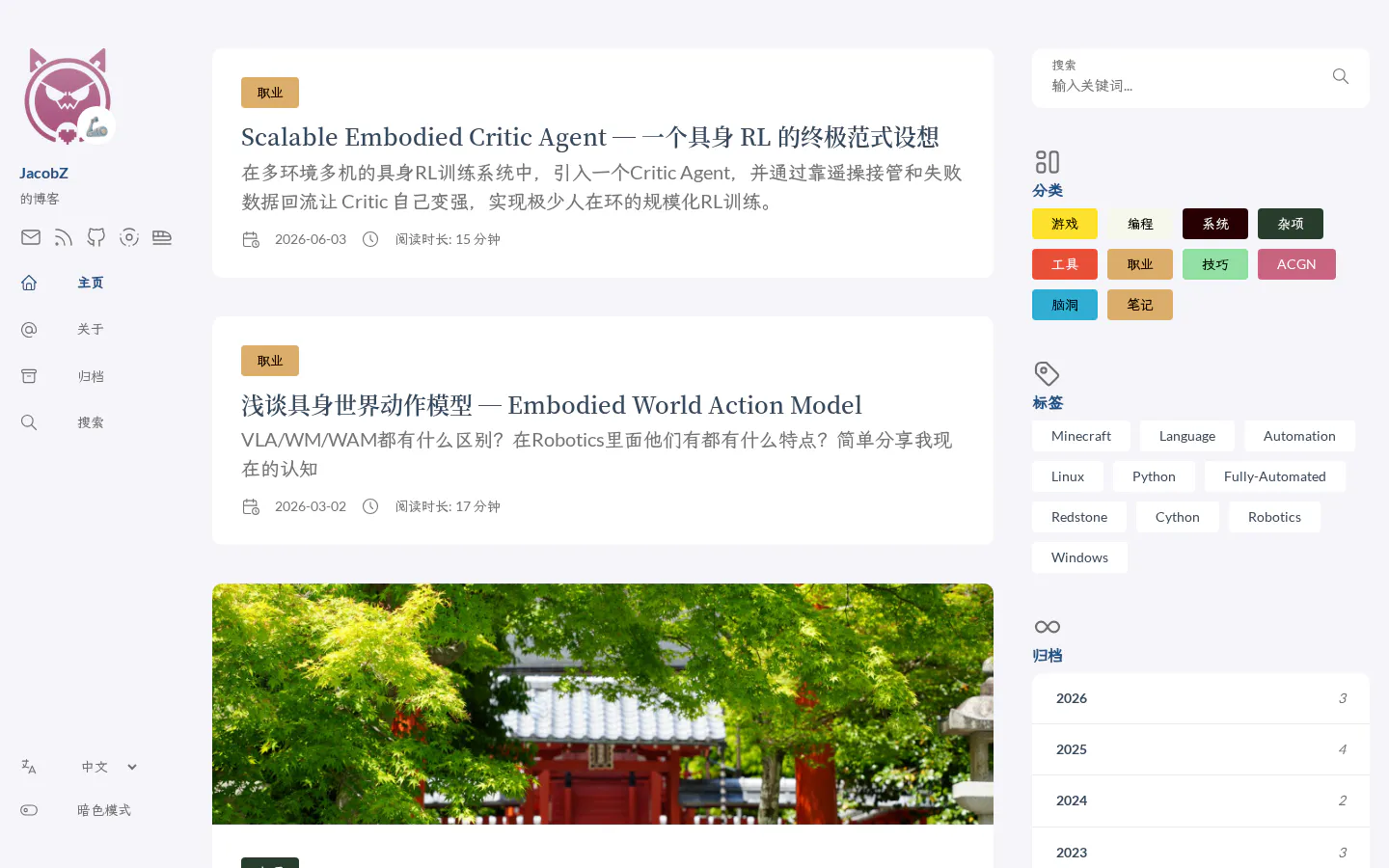
Task: Open the 工具 red category
Action: [x=1065, y=264]
